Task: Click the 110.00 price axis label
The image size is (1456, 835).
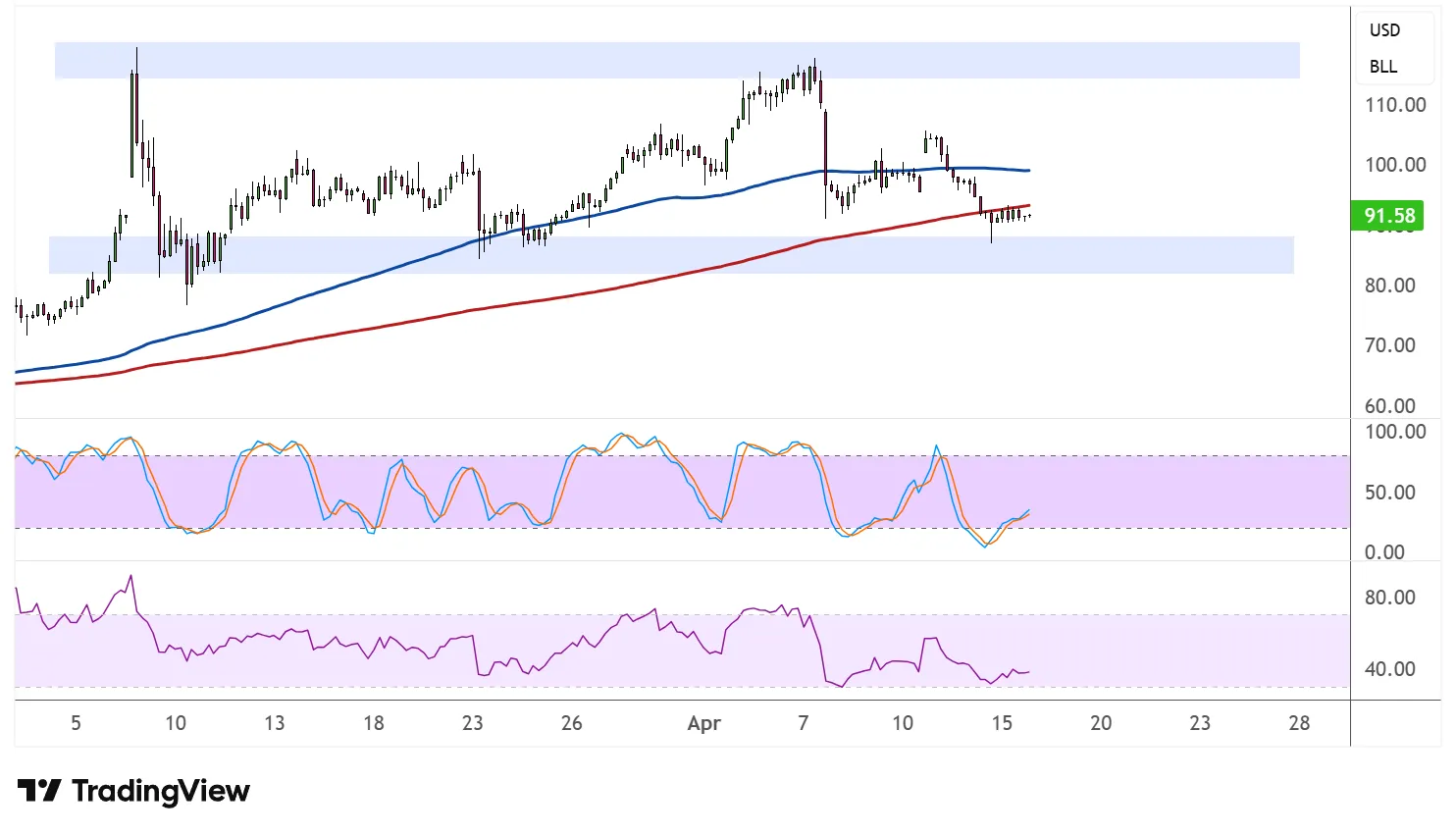Action: (x=1395, y=105)
